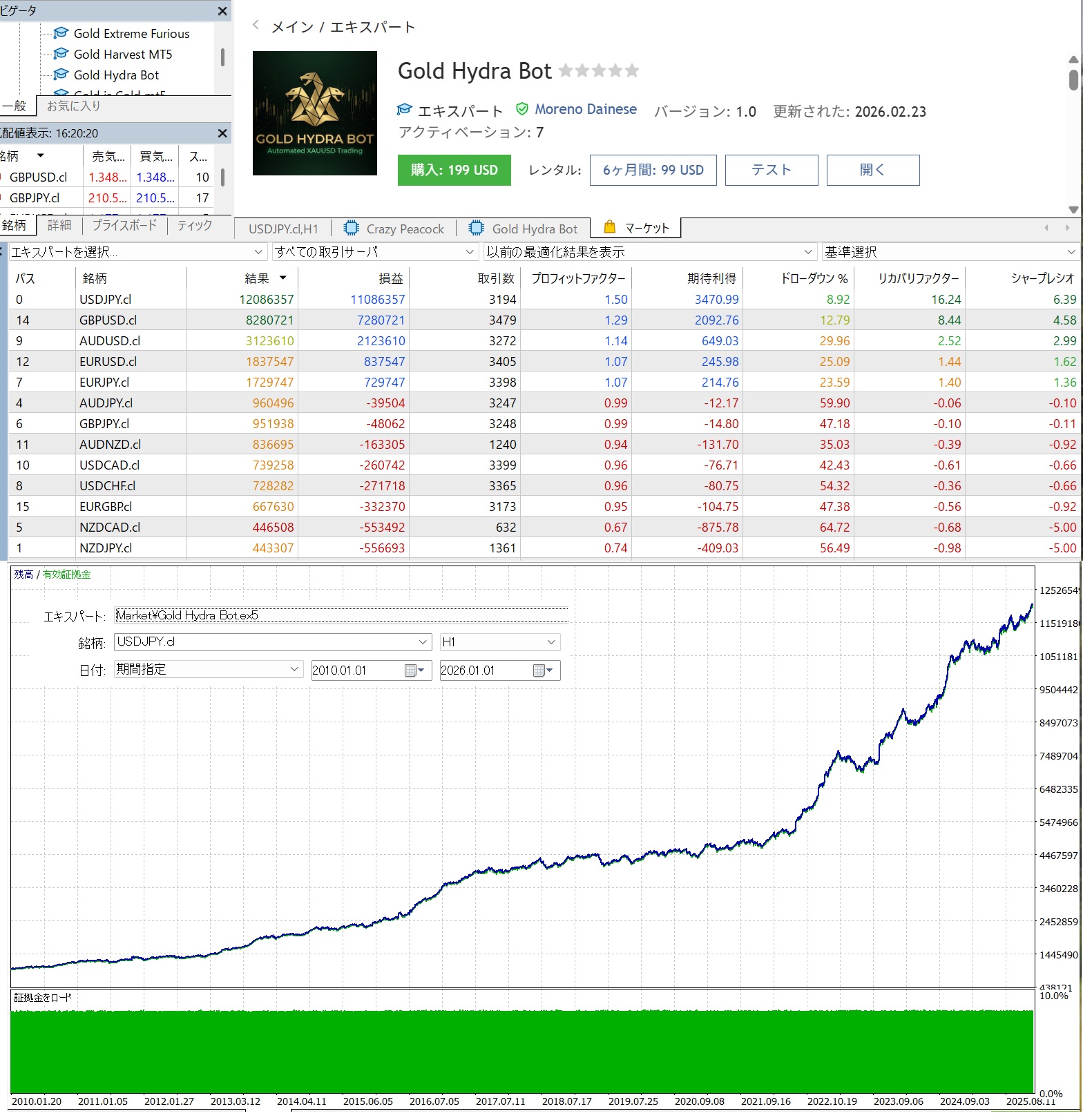Click the 6ヶ月間: 99 USD rental button

coord(653,170)
